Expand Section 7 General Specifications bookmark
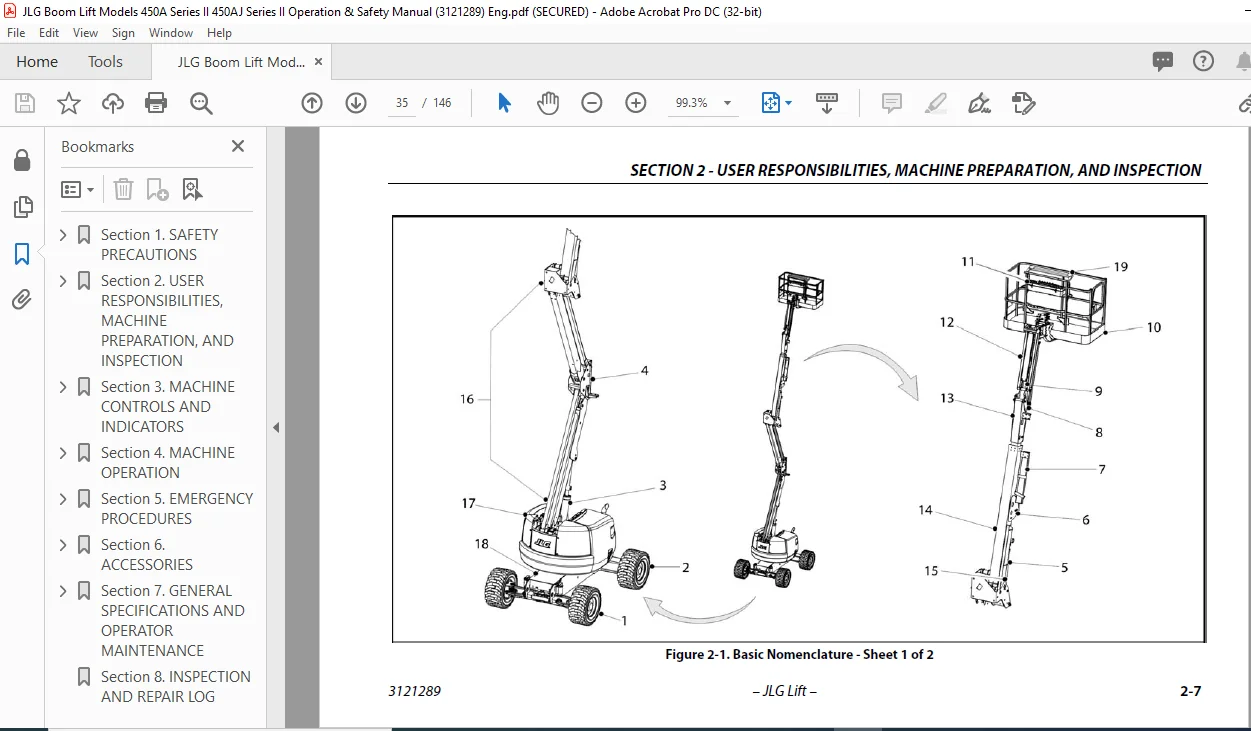 pos(64,591)
